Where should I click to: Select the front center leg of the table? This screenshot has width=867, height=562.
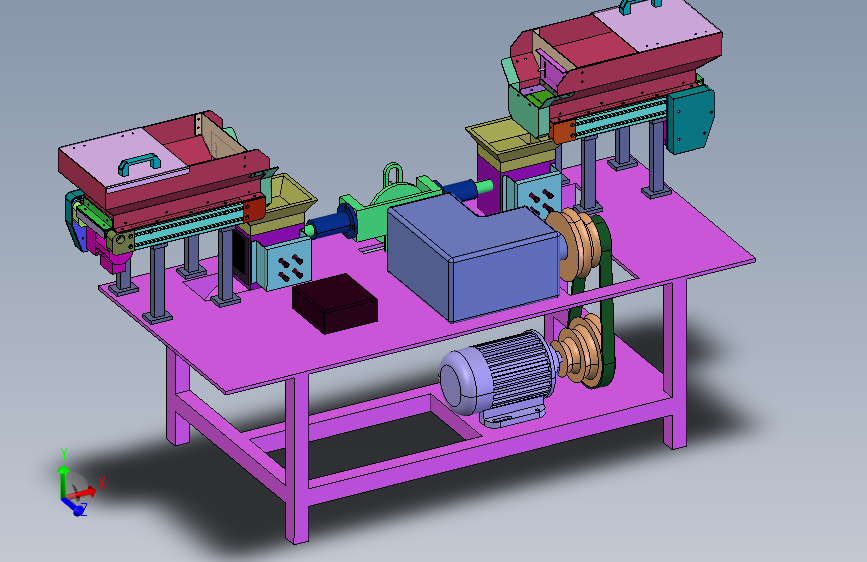click(x=297, y=459)
